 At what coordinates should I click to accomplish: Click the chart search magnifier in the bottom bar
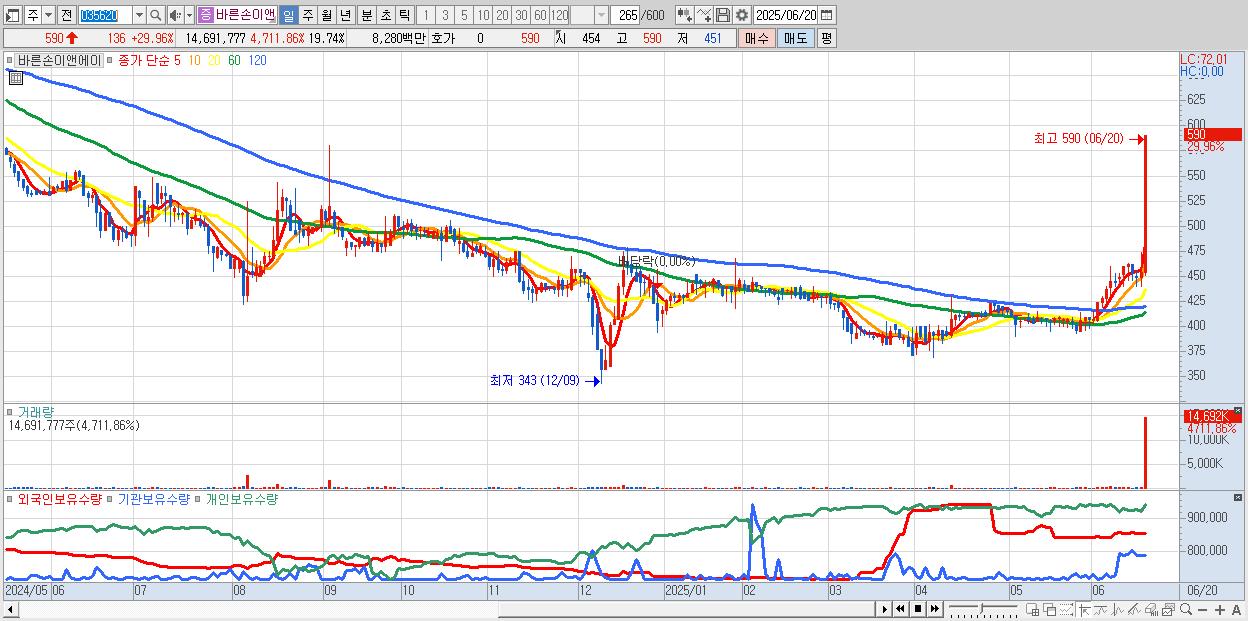pyautogui.click(x=1186, y=609)
